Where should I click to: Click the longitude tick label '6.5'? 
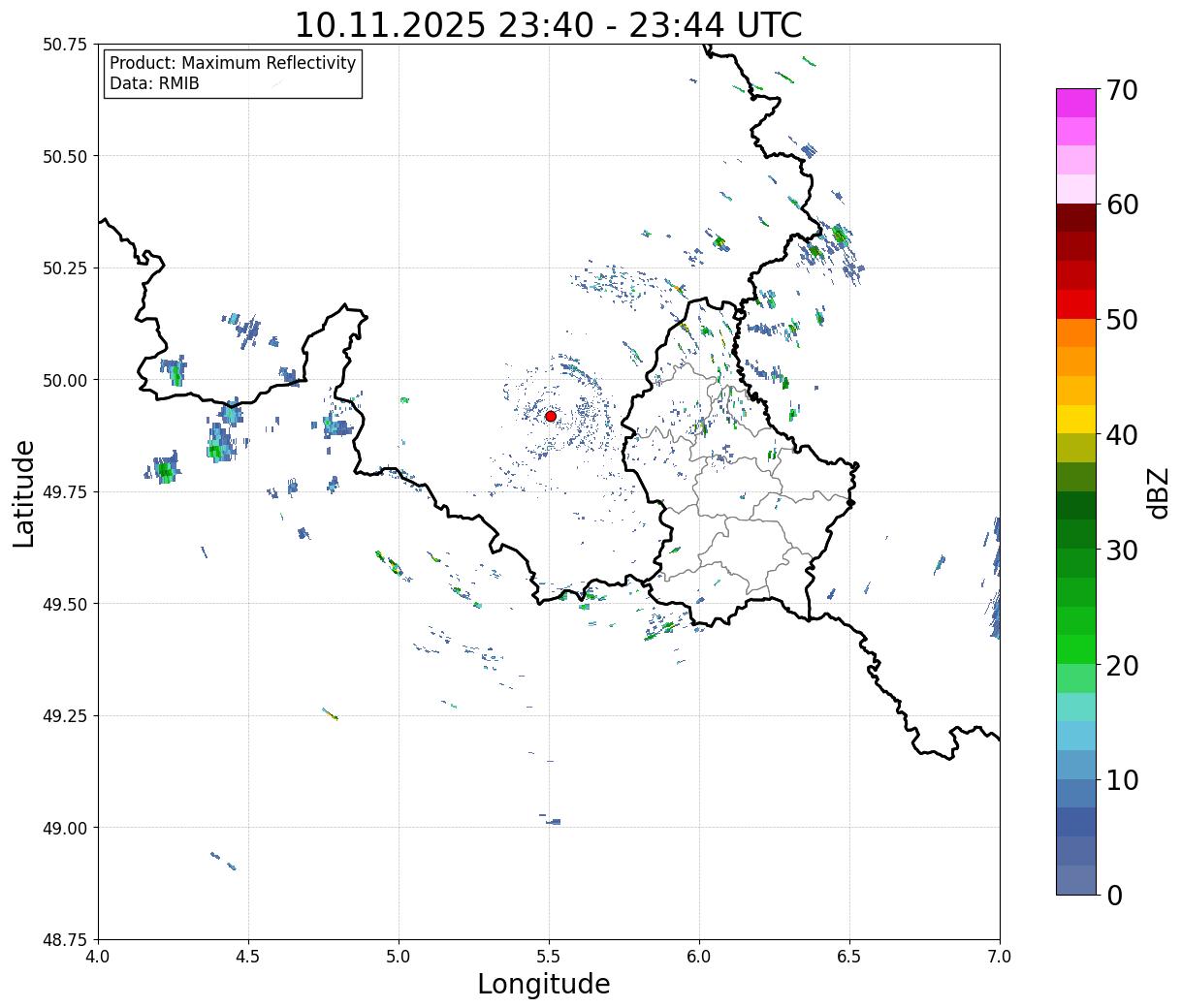coord(849,956)
